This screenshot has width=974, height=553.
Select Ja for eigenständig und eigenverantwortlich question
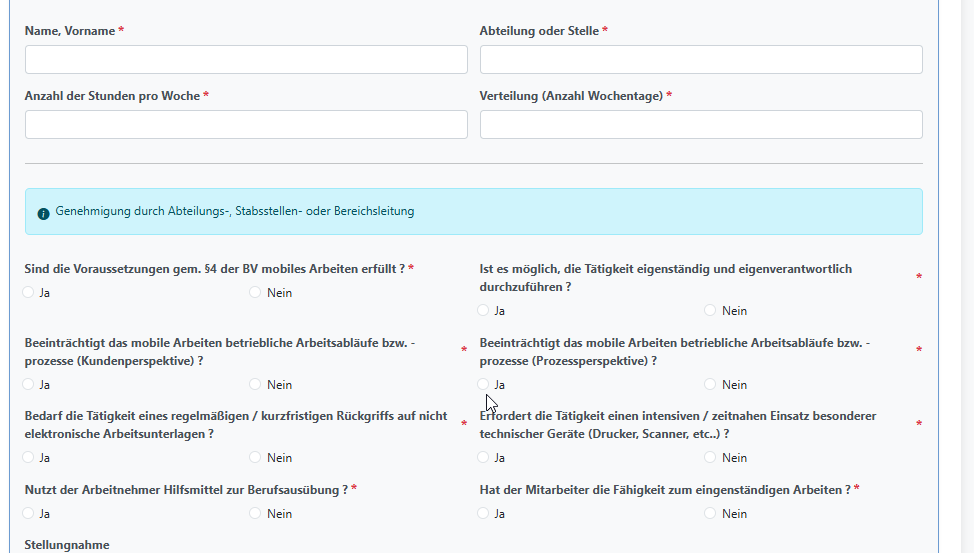point(483,310)
